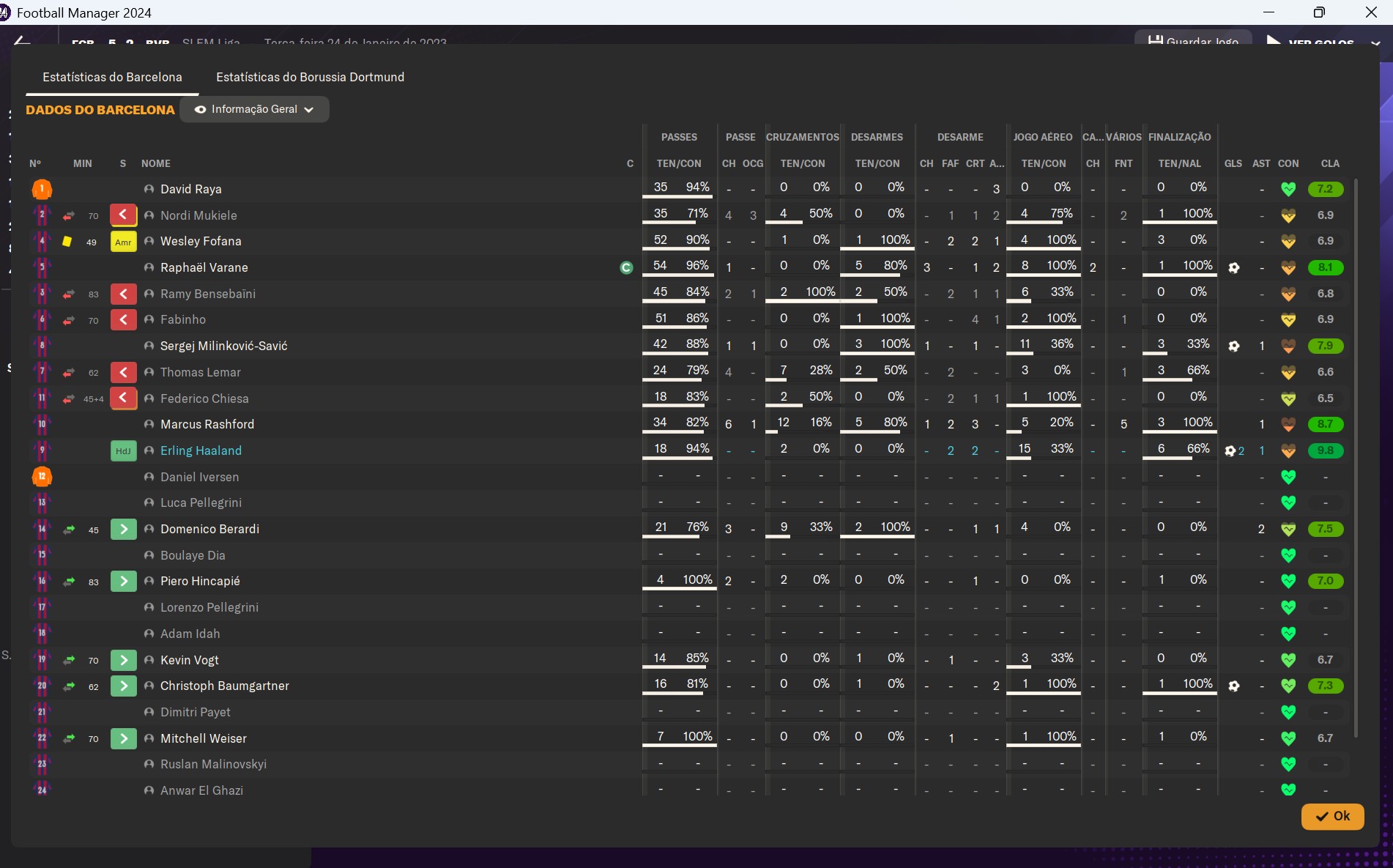The height and width of the screenshot is (868, 1393).
Task: Sort by the MIN column header
Action: coord(83,163)
